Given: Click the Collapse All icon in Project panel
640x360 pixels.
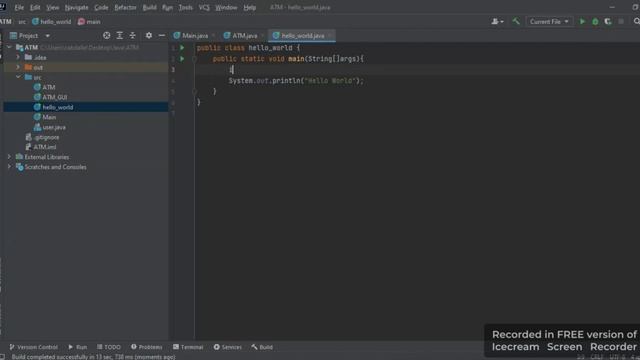Looking at the screenshot, I should tap(133, 36).
